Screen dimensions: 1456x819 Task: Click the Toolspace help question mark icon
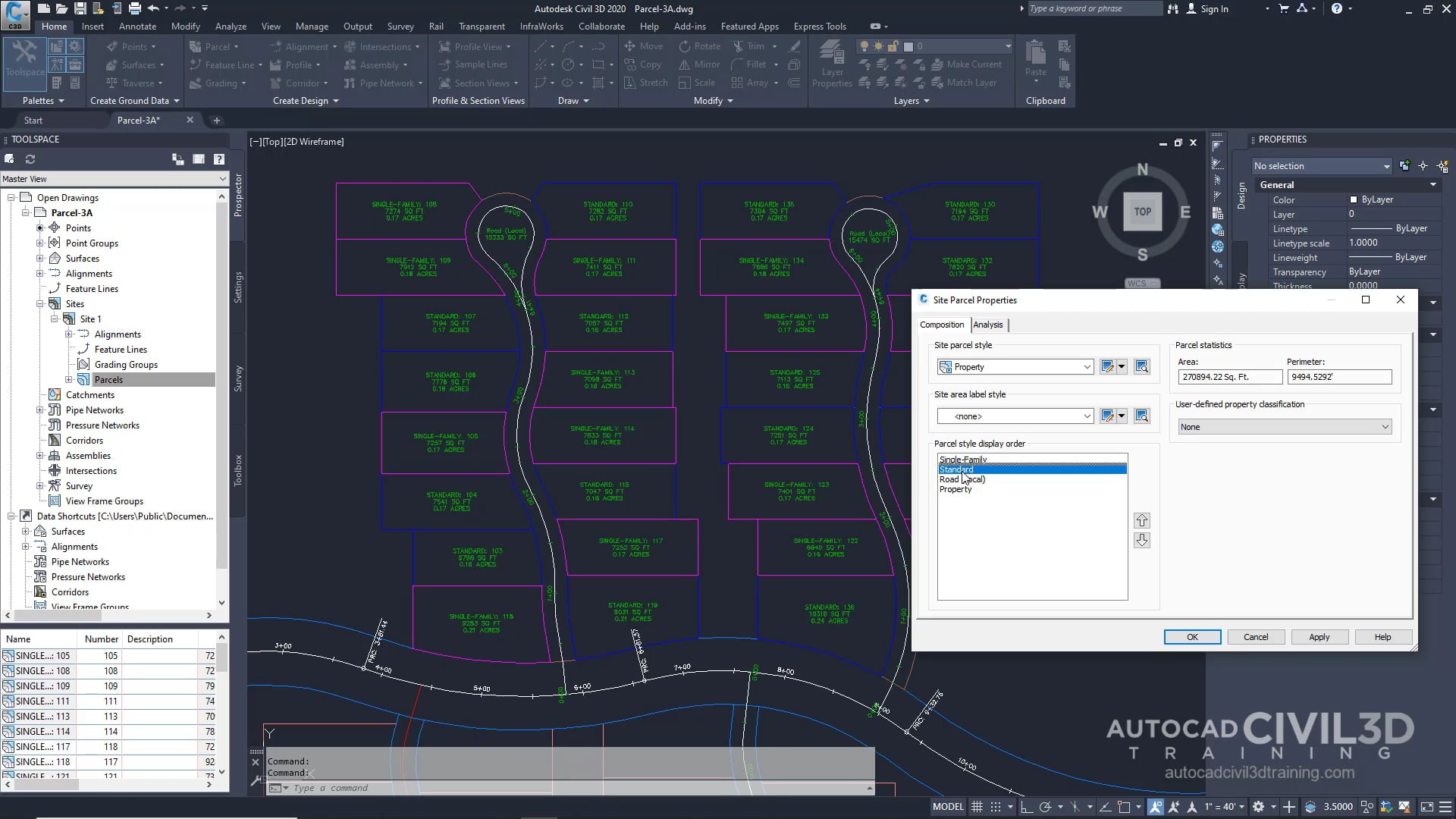click(219, 159)
